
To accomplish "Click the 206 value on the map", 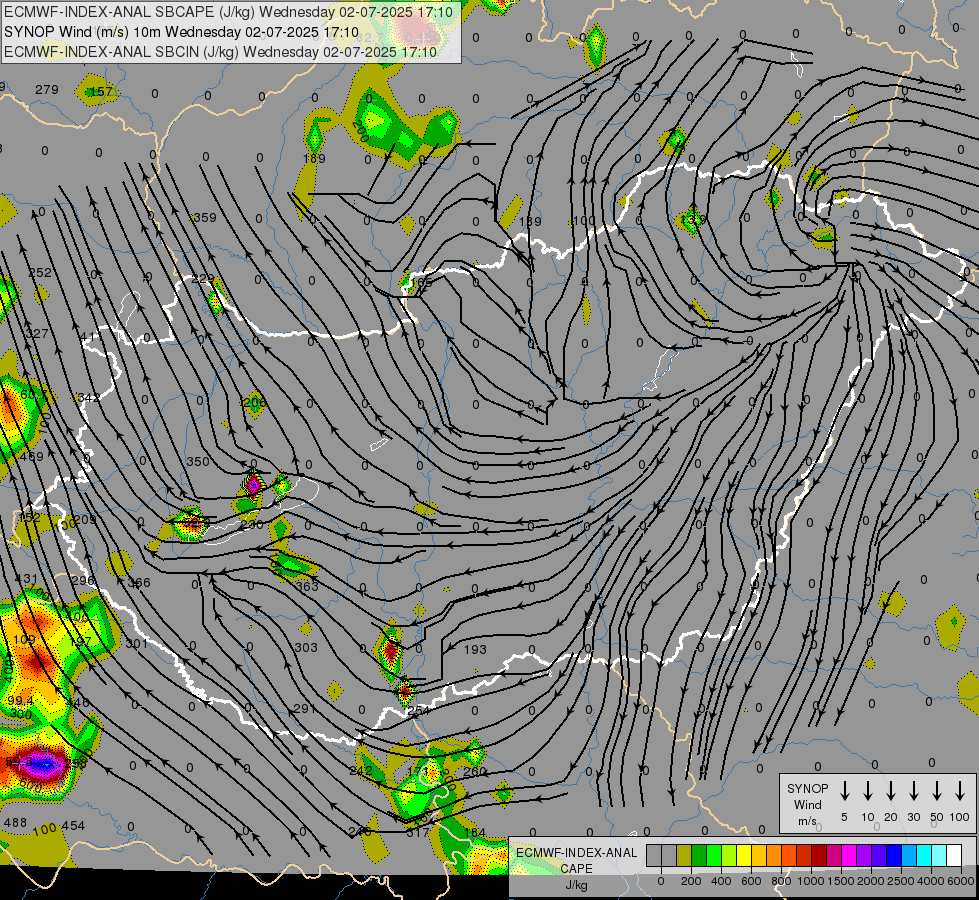I will click(254, 402).
